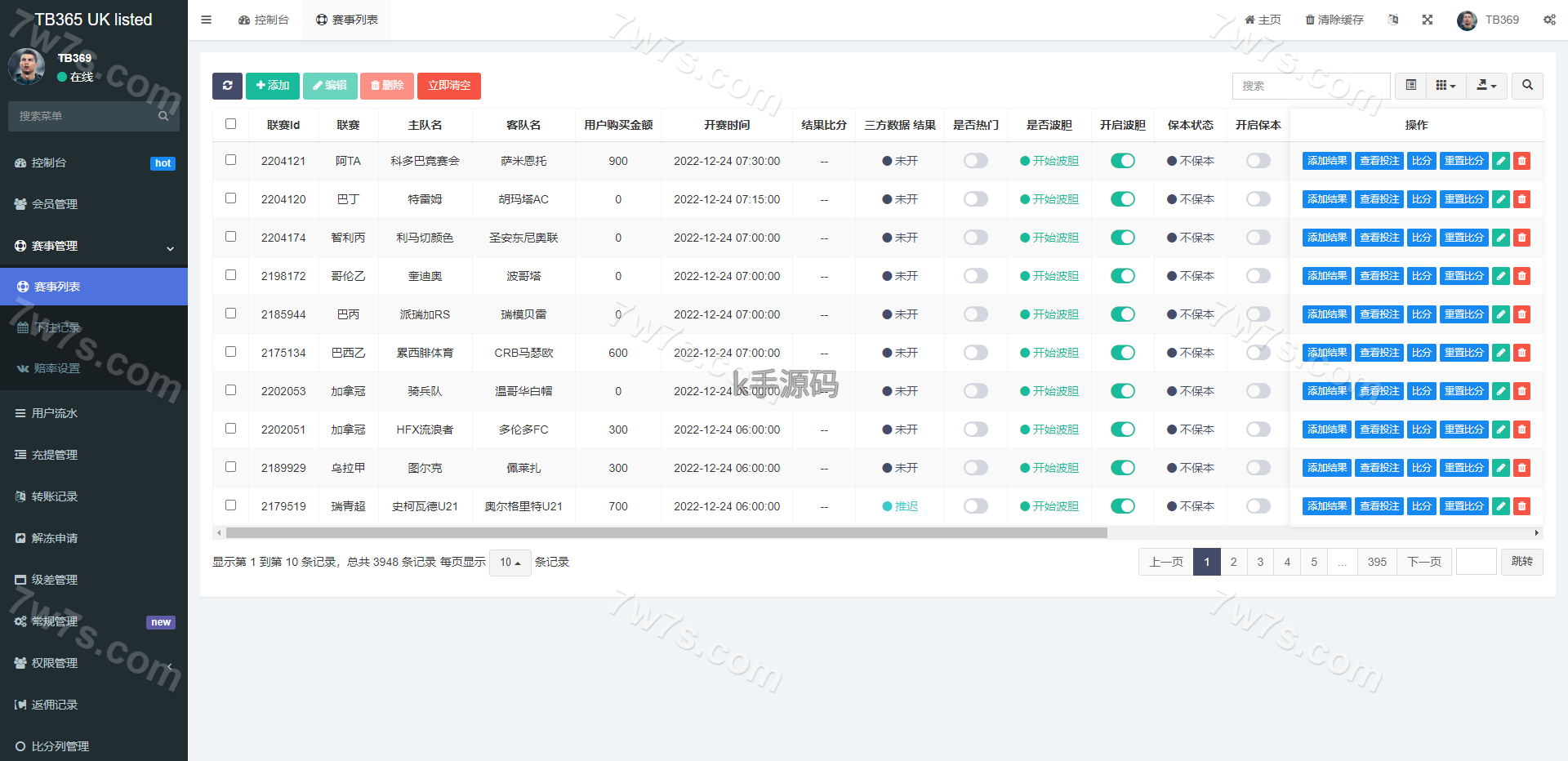
Task: Click green edit icon for row 2204121
Action: tap(1501, 161)
